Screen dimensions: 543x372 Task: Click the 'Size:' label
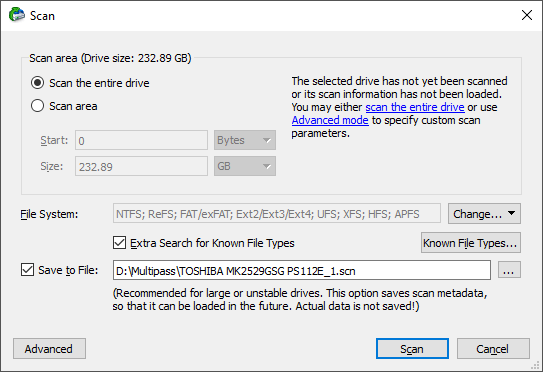pos(52,167)
